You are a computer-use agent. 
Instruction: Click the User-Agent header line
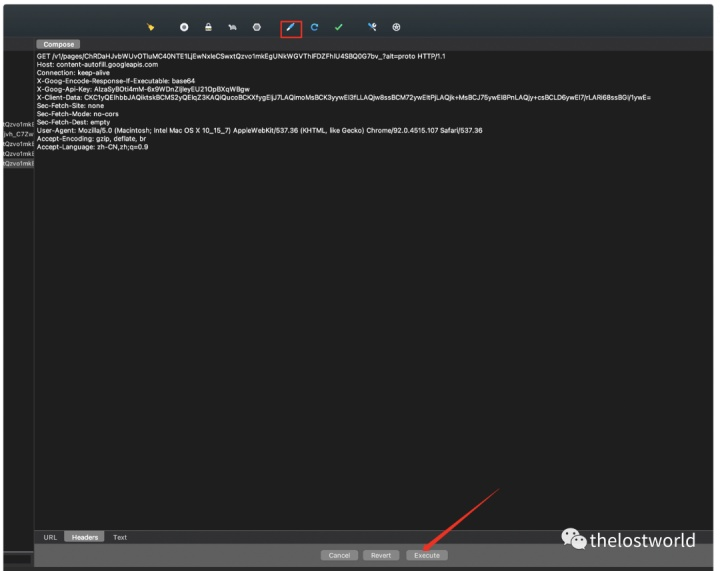coord(259,130)
